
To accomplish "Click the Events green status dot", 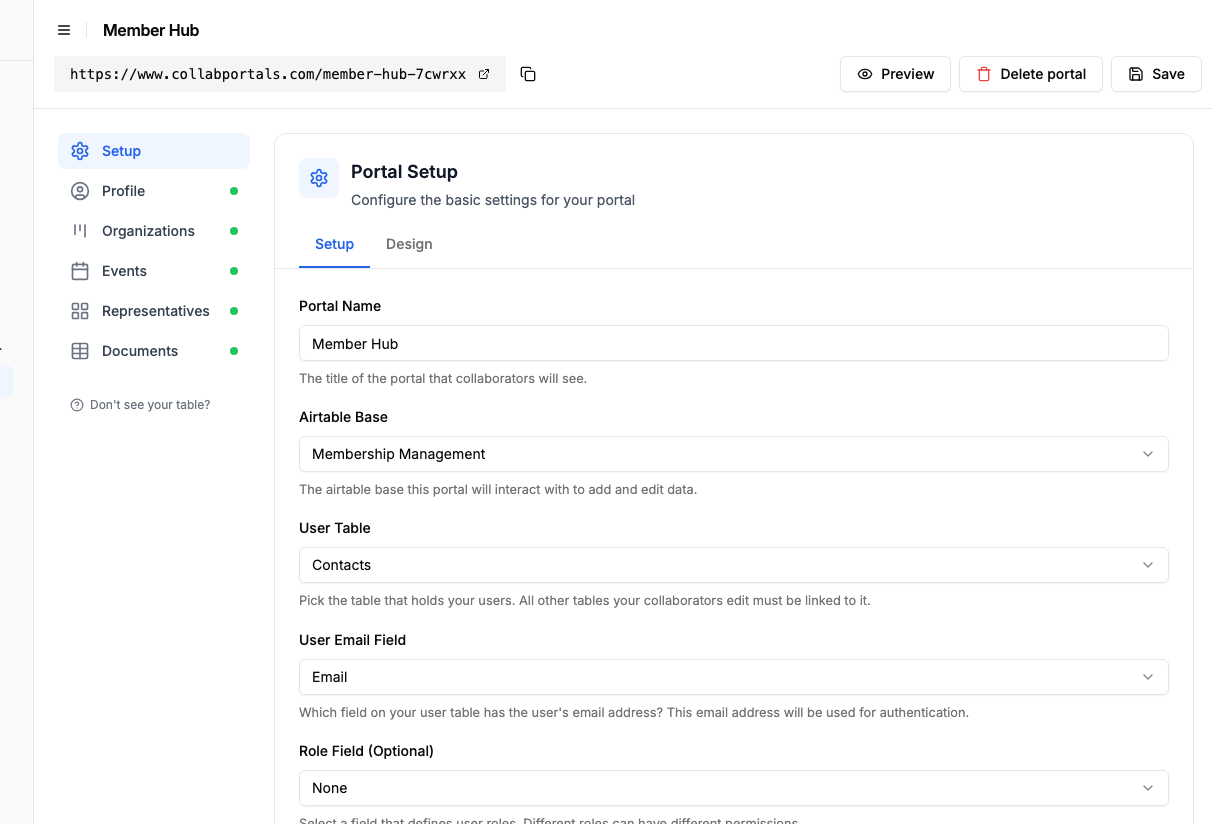I will 234,271.
